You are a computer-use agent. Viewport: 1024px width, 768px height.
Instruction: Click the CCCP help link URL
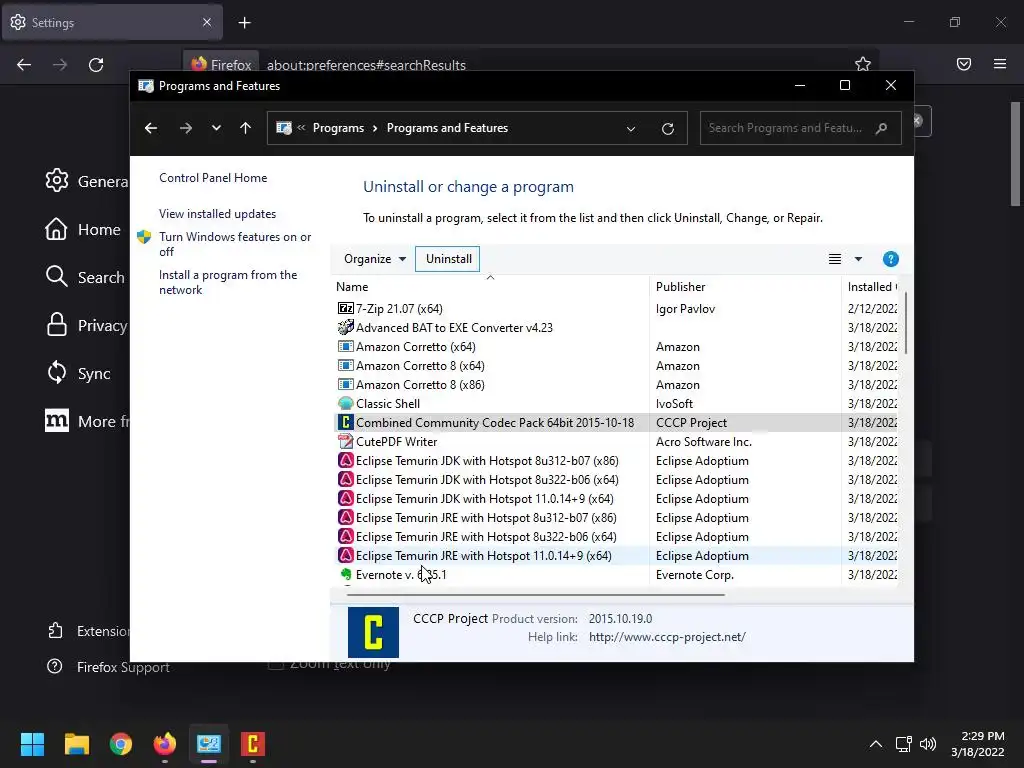[x=667, y=637]
